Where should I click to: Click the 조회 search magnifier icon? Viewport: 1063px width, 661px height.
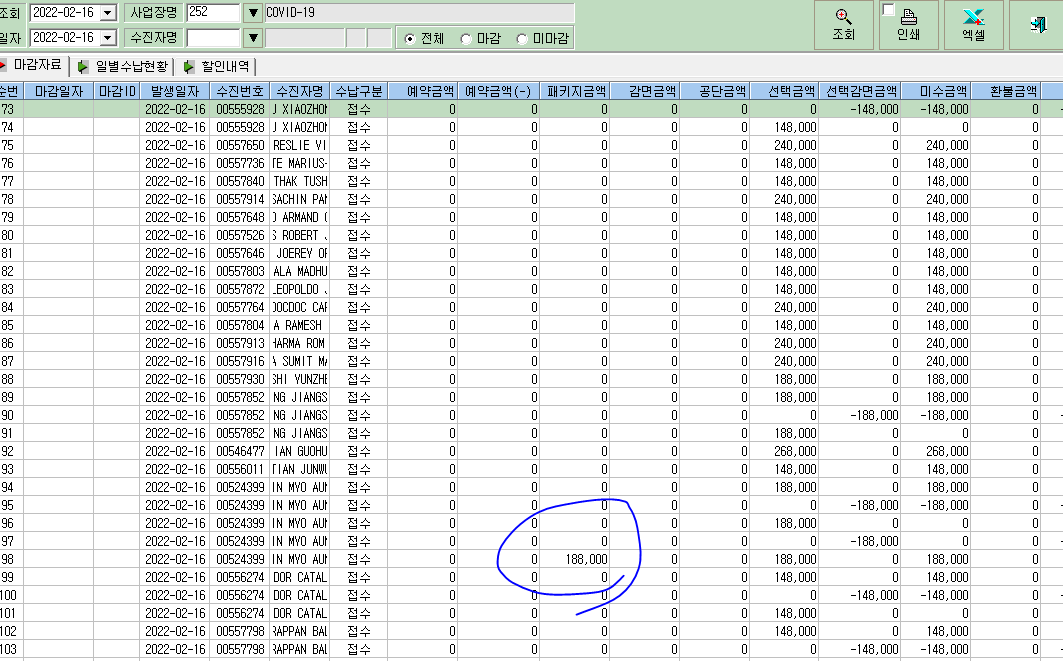[843, 17]
